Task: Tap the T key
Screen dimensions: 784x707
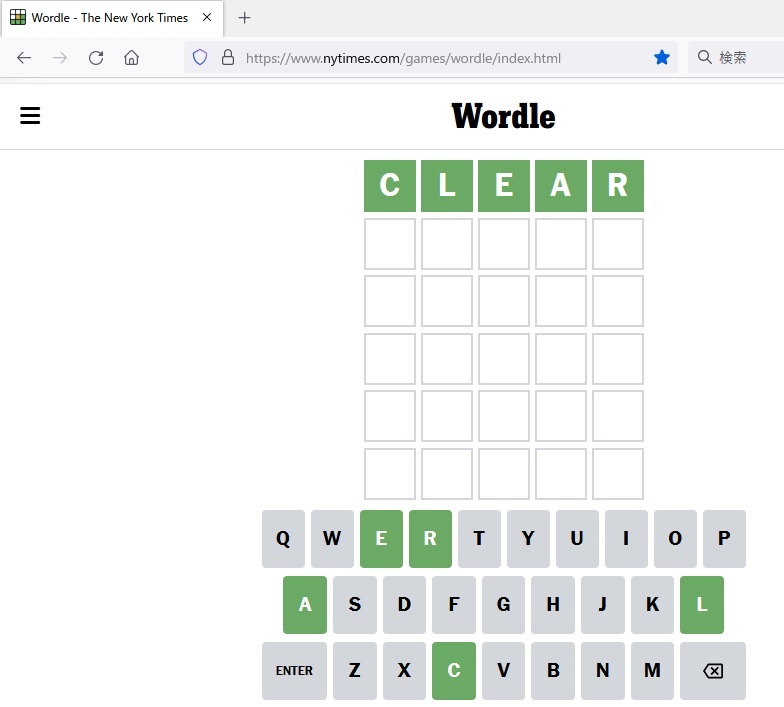Action: tap(479, 538)
